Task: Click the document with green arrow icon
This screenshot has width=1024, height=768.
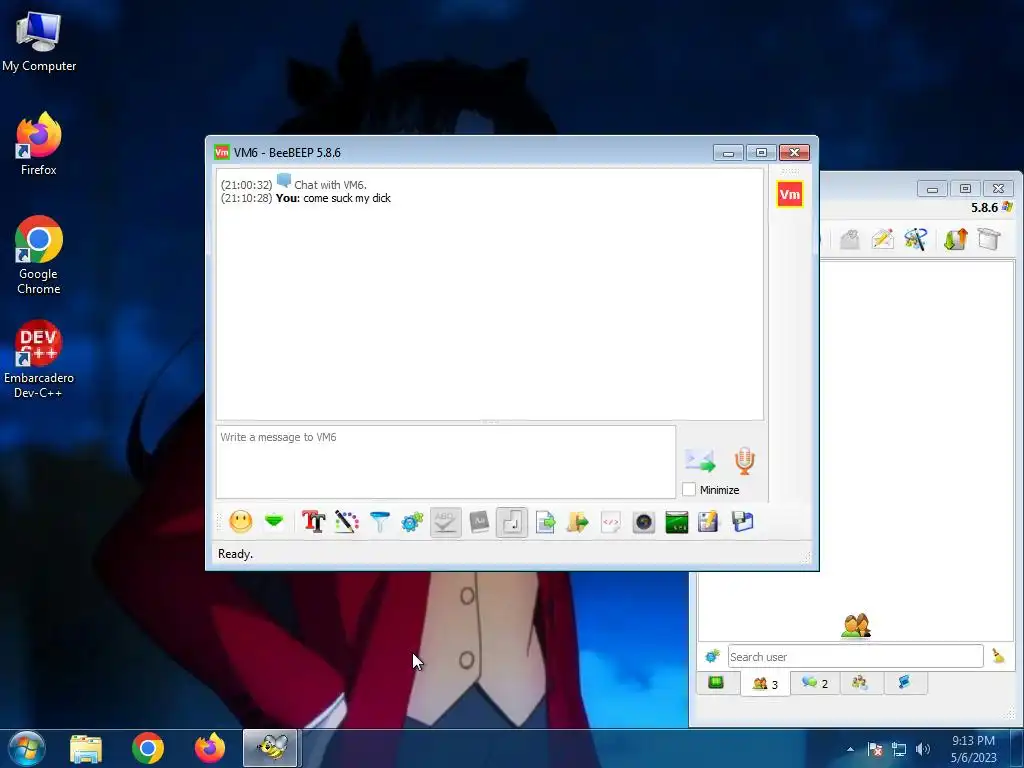Action: pyautogui.click(x=545, y=522)
